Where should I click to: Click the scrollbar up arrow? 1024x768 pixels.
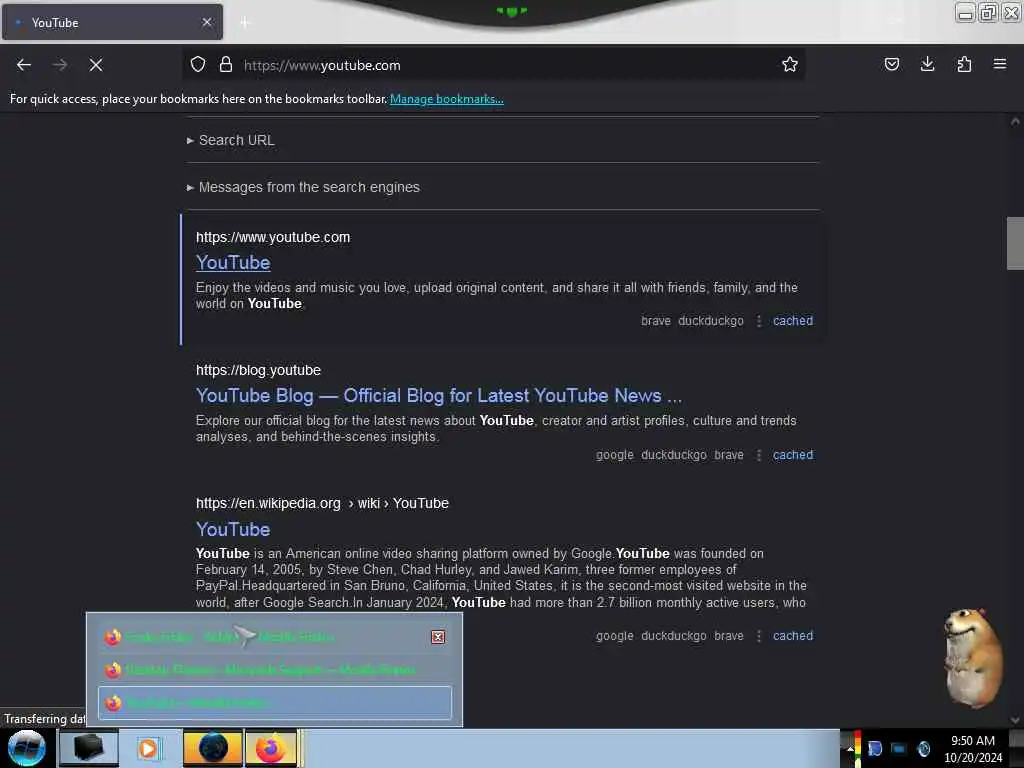click(x=1015, y=121)
